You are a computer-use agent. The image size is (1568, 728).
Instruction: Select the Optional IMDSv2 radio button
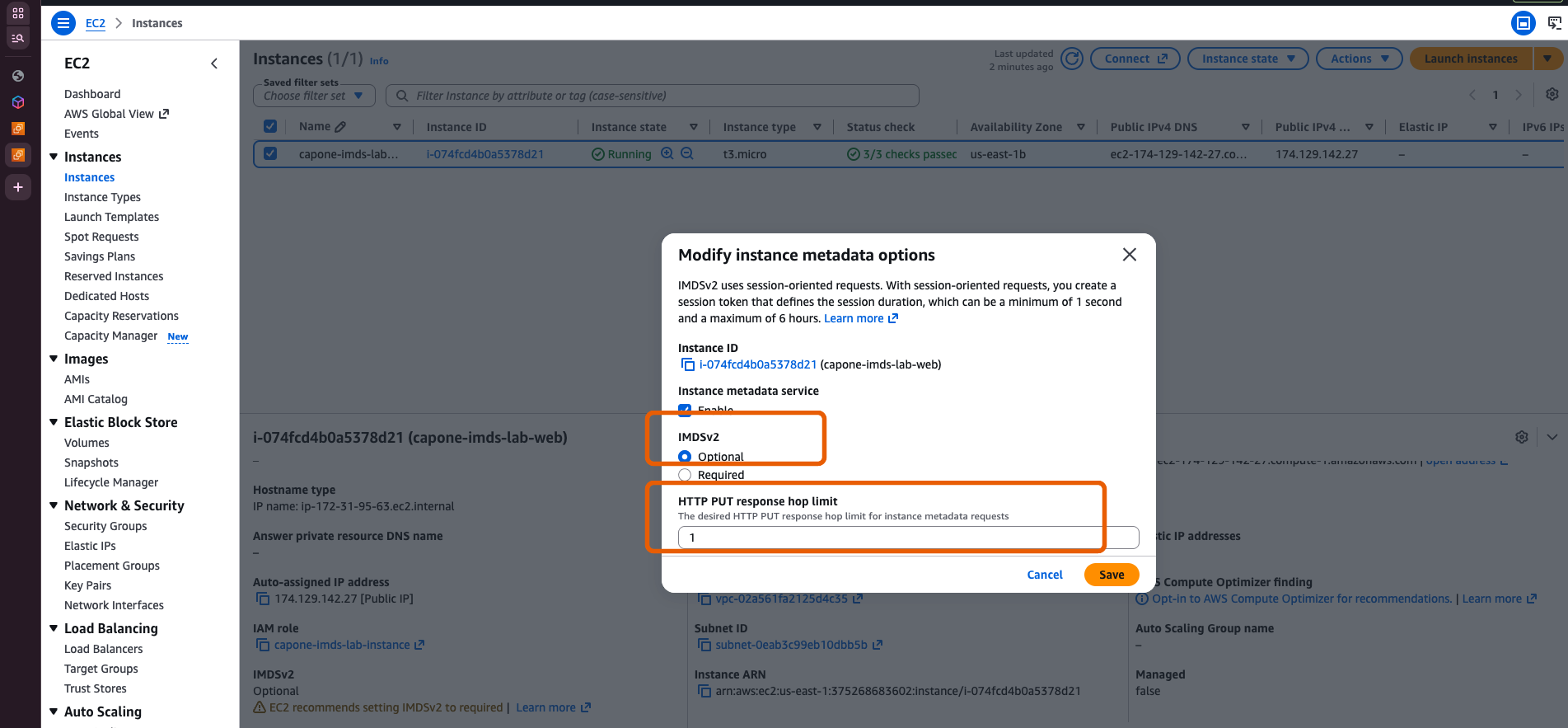point(685,457)
